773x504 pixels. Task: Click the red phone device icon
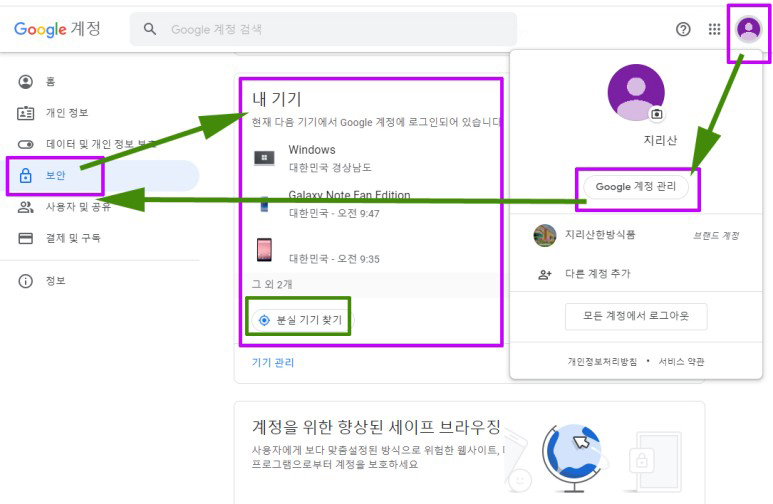click(x=264, y=250)
